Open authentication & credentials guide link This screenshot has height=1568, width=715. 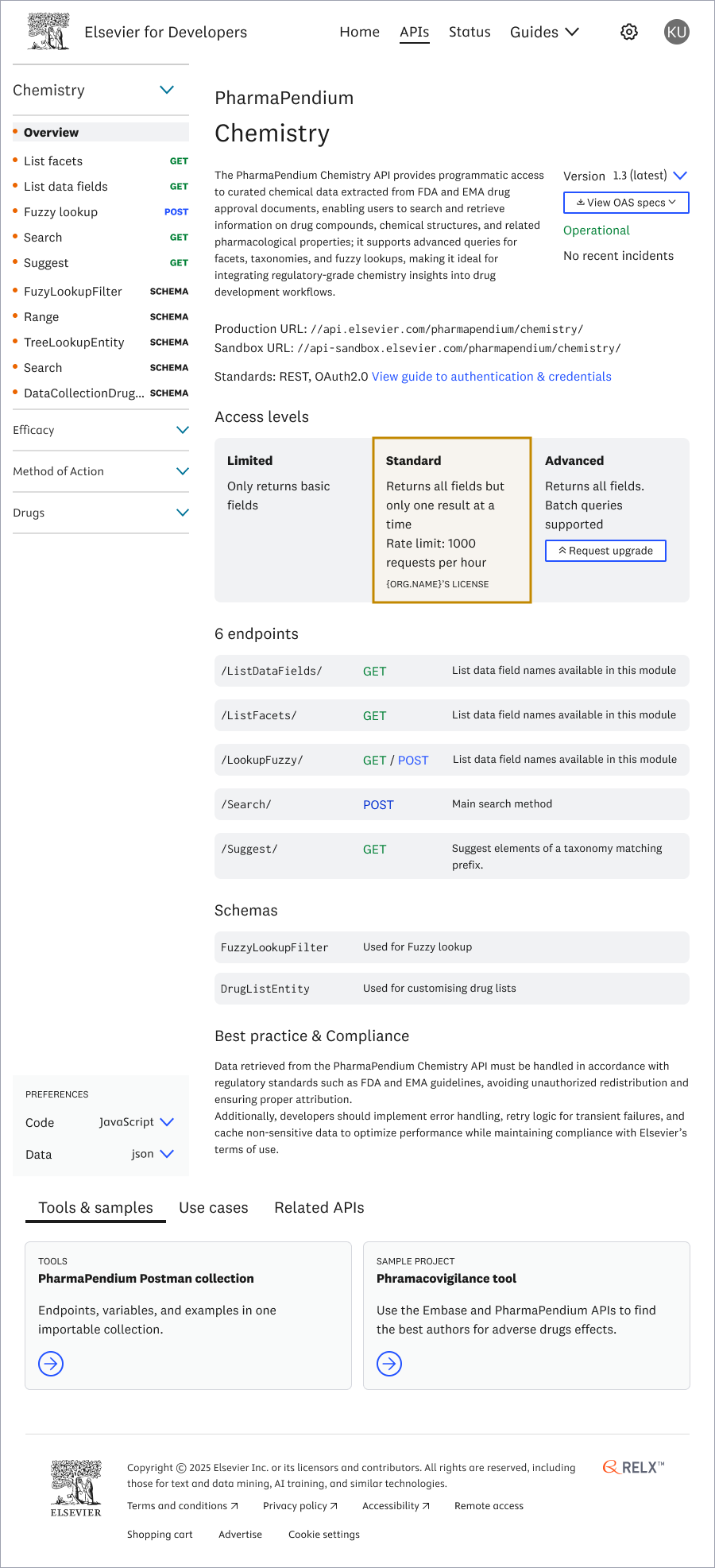coord(492,377)
